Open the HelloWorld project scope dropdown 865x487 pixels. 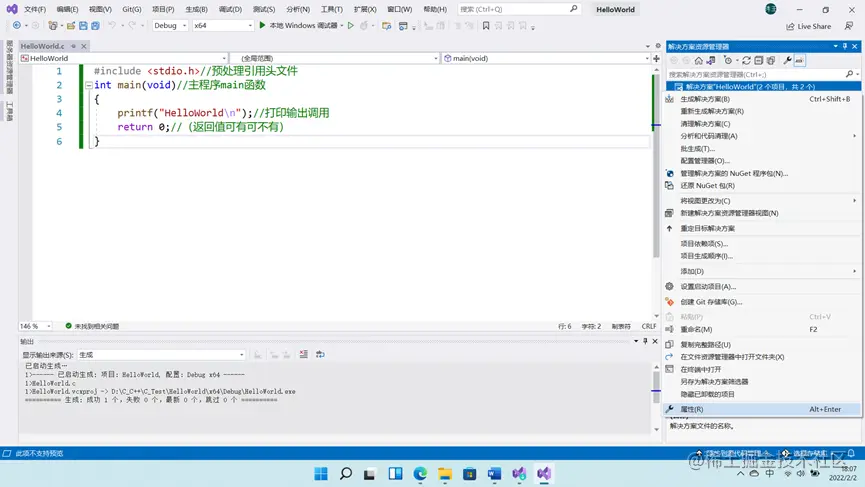click(124, 58)
